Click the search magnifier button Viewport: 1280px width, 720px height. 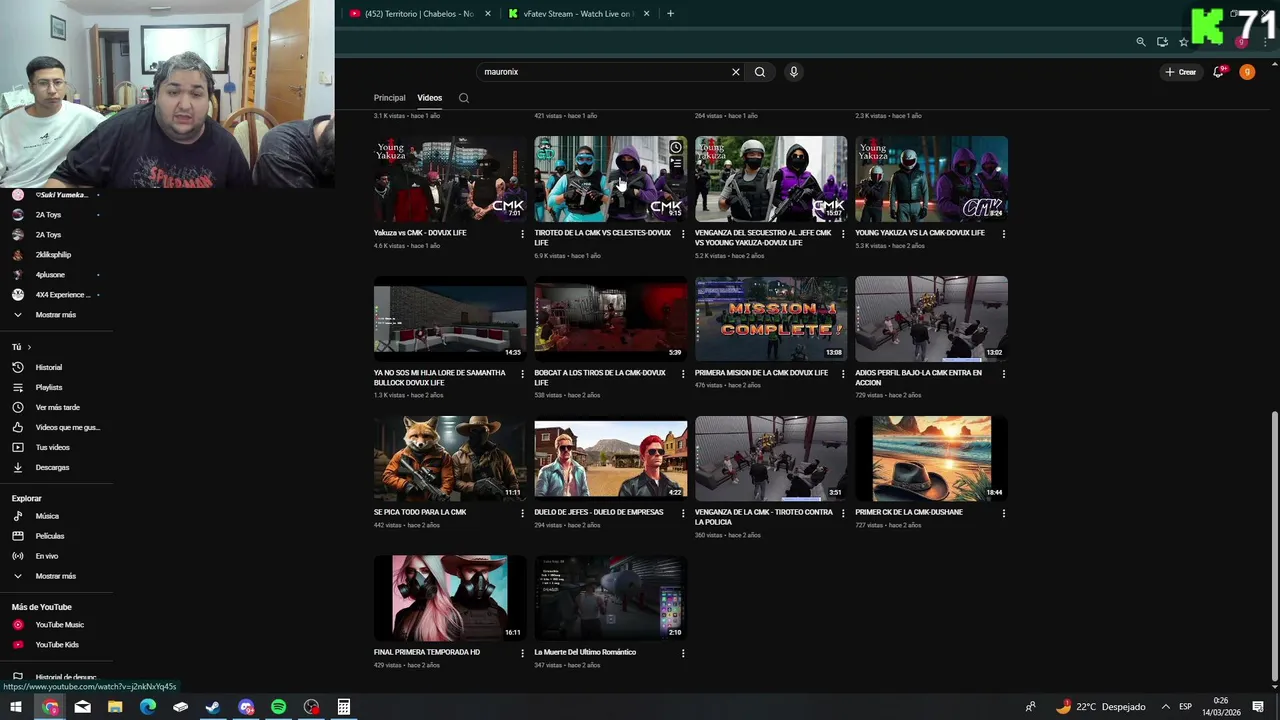760,72
